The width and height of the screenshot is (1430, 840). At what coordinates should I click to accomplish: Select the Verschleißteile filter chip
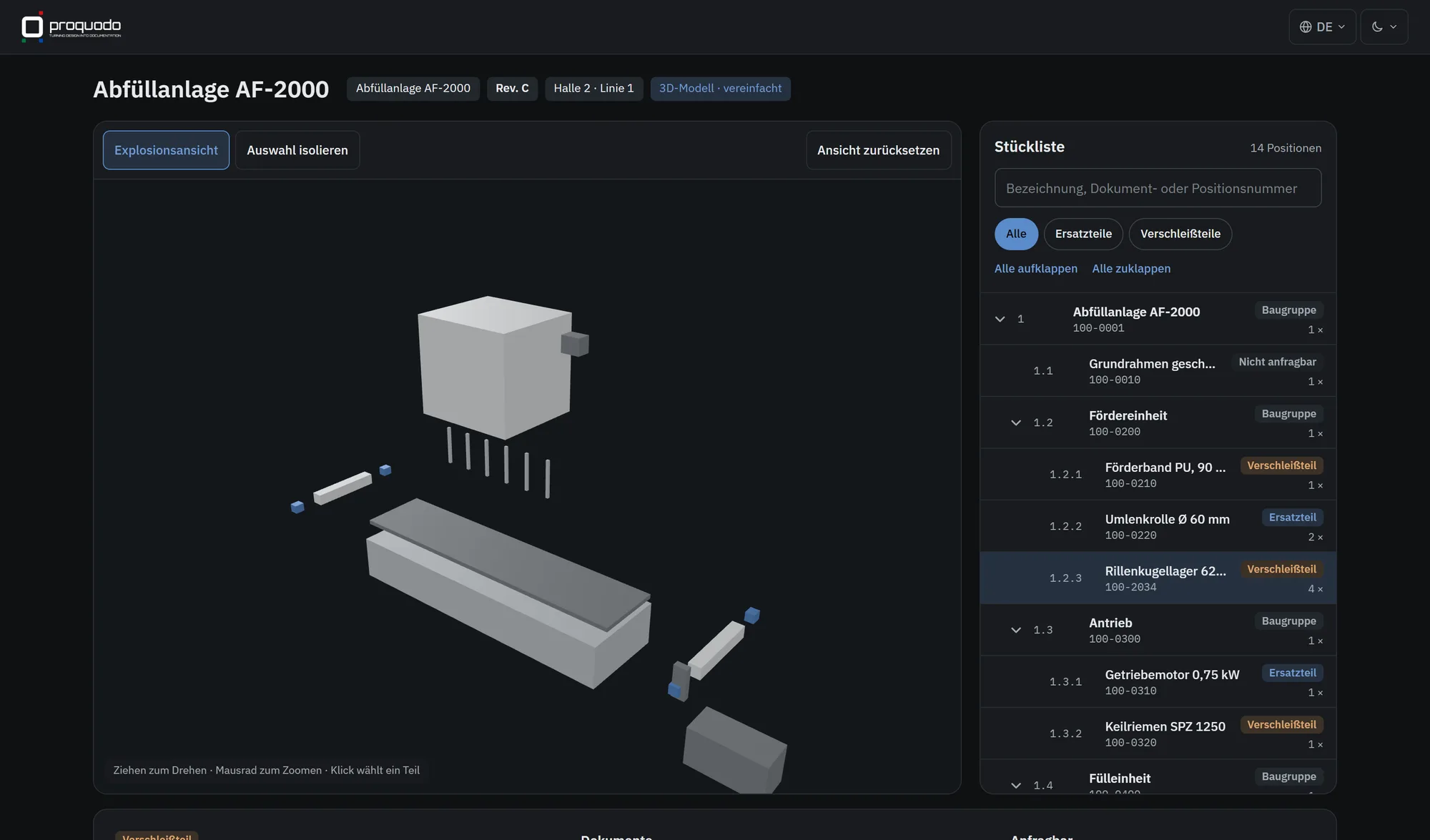click(1180, 234)
